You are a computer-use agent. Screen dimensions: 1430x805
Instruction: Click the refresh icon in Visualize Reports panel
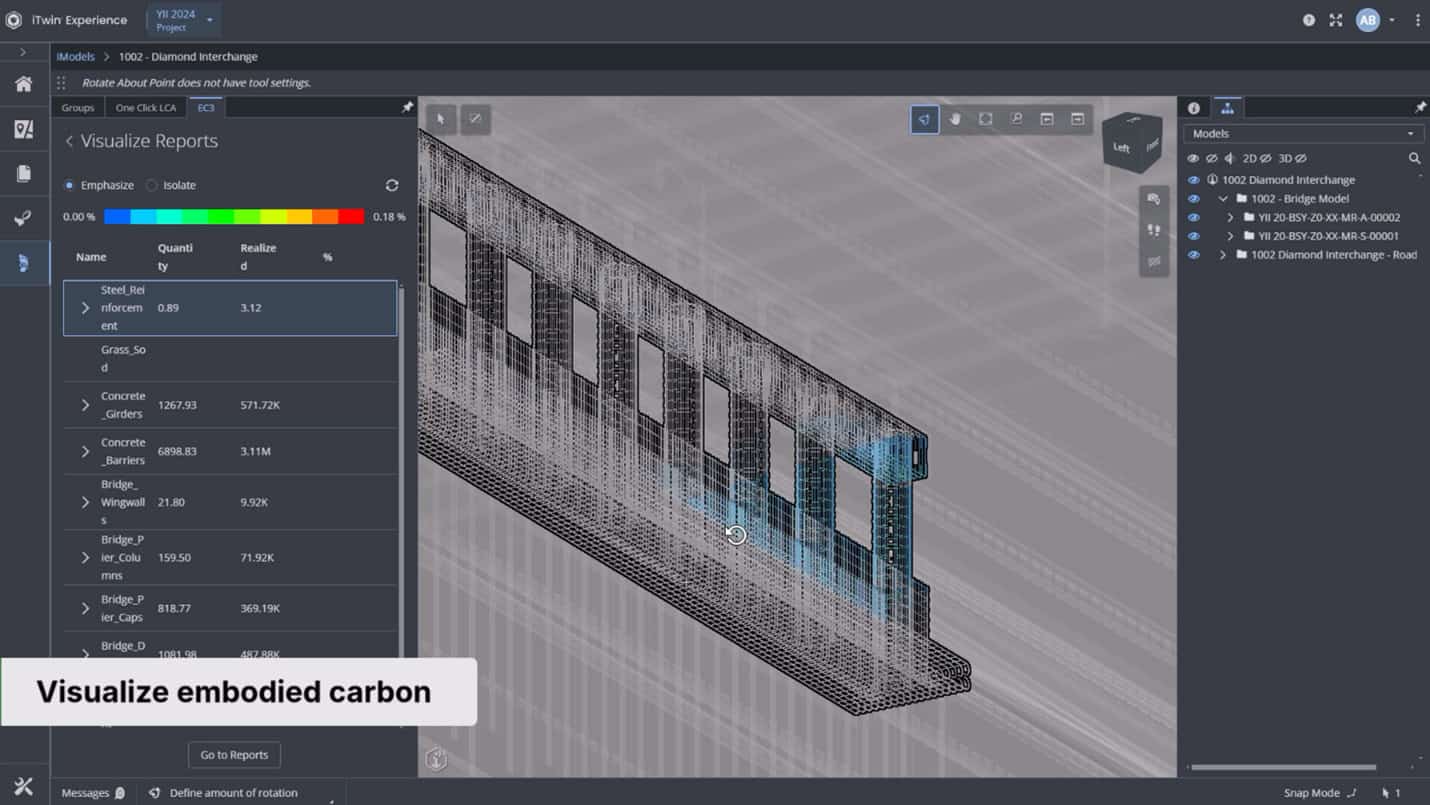391,185
